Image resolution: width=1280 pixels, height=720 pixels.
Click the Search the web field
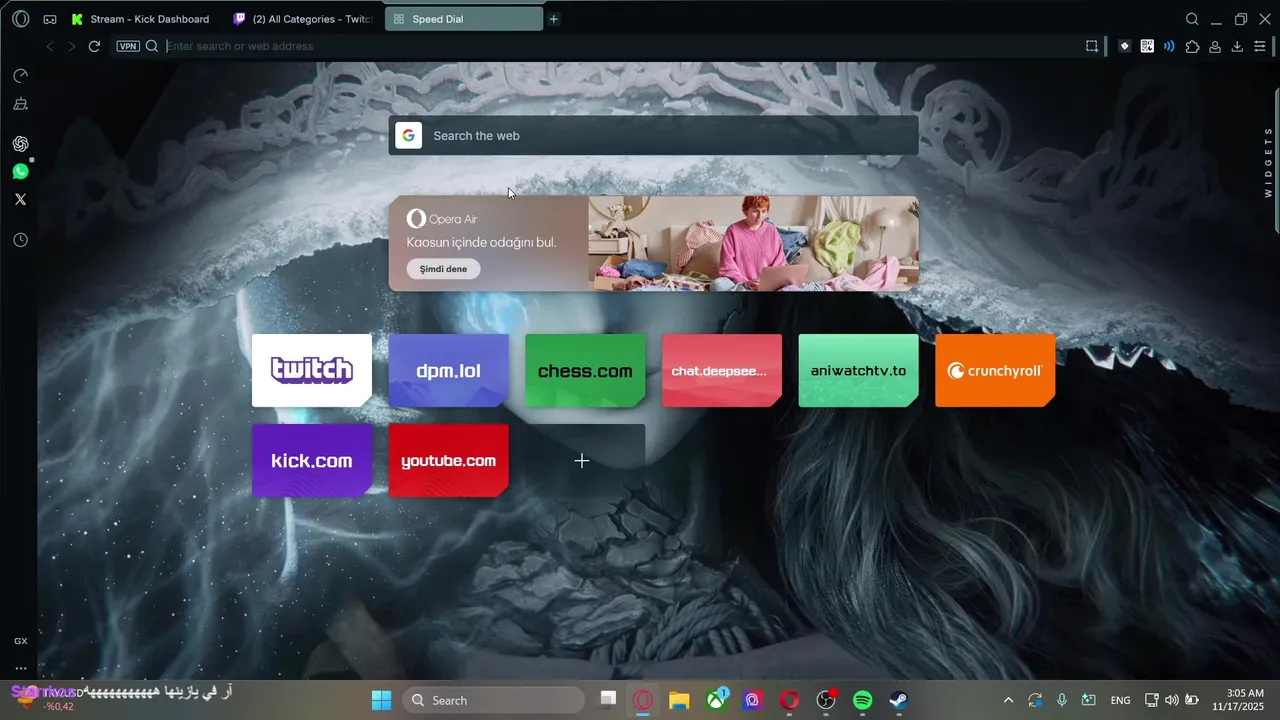[653, 136]
